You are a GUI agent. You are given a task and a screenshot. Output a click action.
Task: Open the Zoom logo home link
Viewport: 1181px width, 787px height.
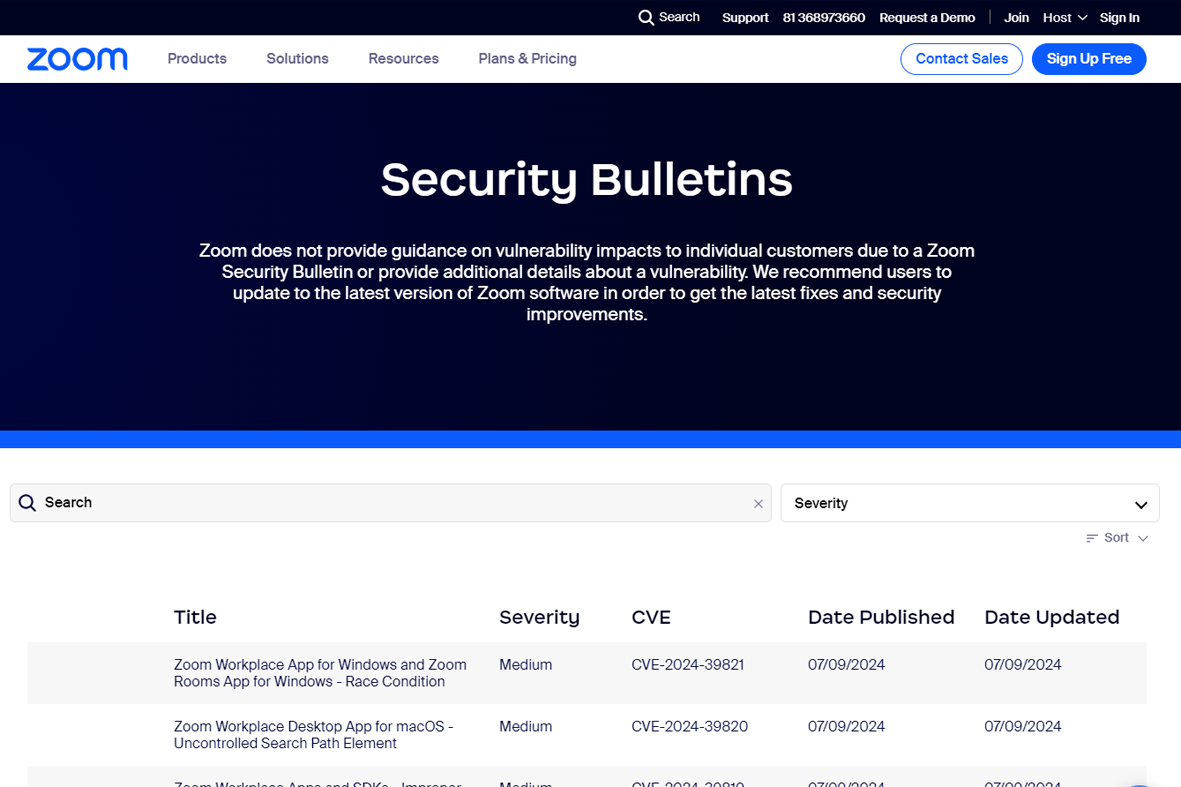(78, 59)
